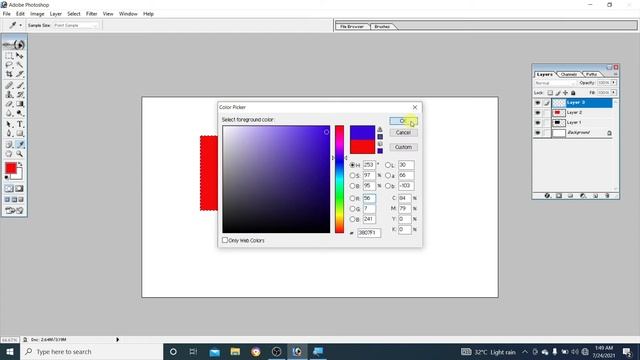Select the Zoom tool
The image size is (640, 360).
click(x=20, y=154)
